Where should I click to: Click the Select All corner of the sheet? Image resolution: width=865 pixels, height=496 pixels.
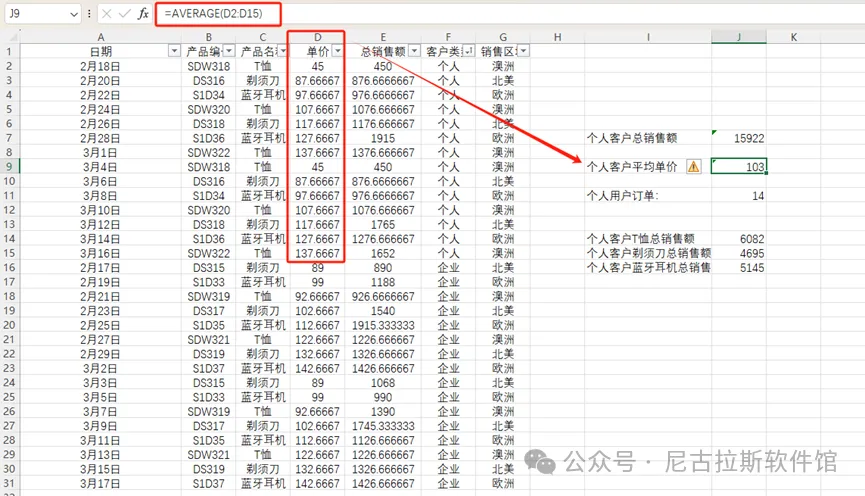click(x=11, y=37)
